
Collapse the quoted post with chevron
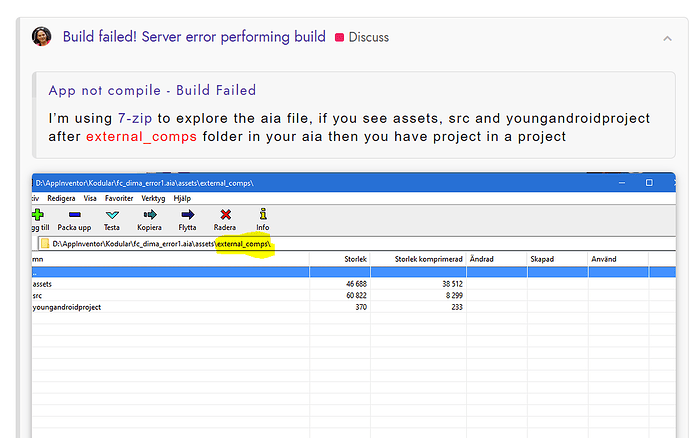coord(667,39)
